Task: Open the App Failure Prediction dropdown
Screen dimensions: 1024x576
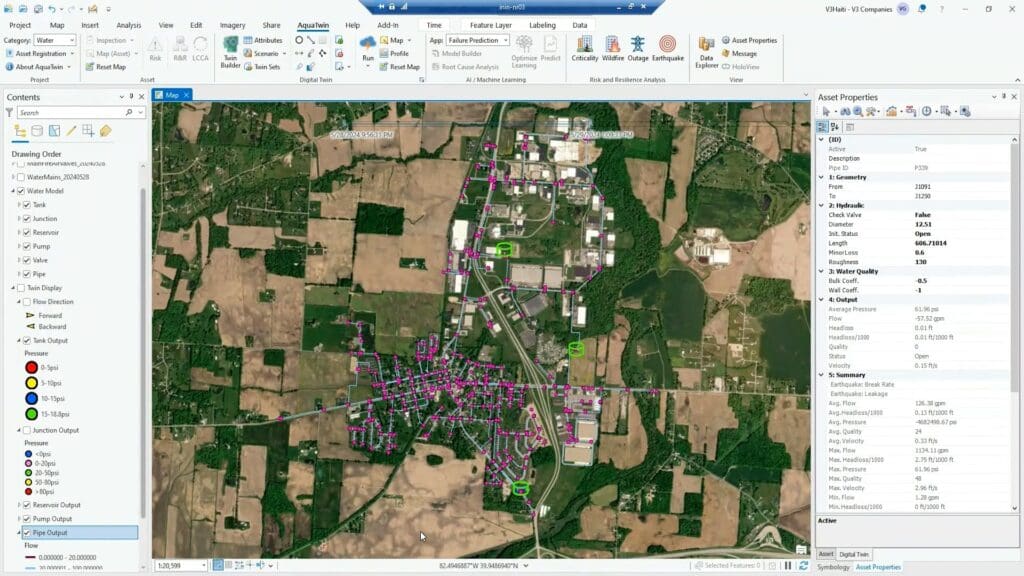Action: 477,40
